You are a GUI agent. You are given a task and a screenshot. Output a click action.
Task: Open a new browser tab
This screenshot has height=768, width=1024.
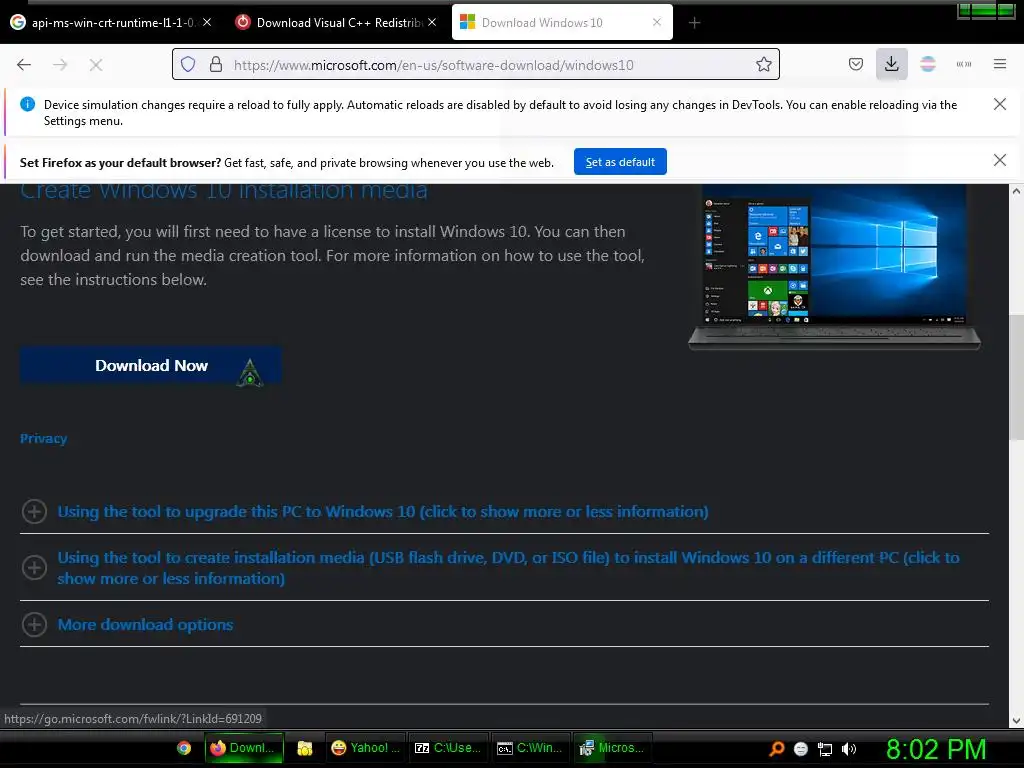pyautogui.click(x=694, y=23)
